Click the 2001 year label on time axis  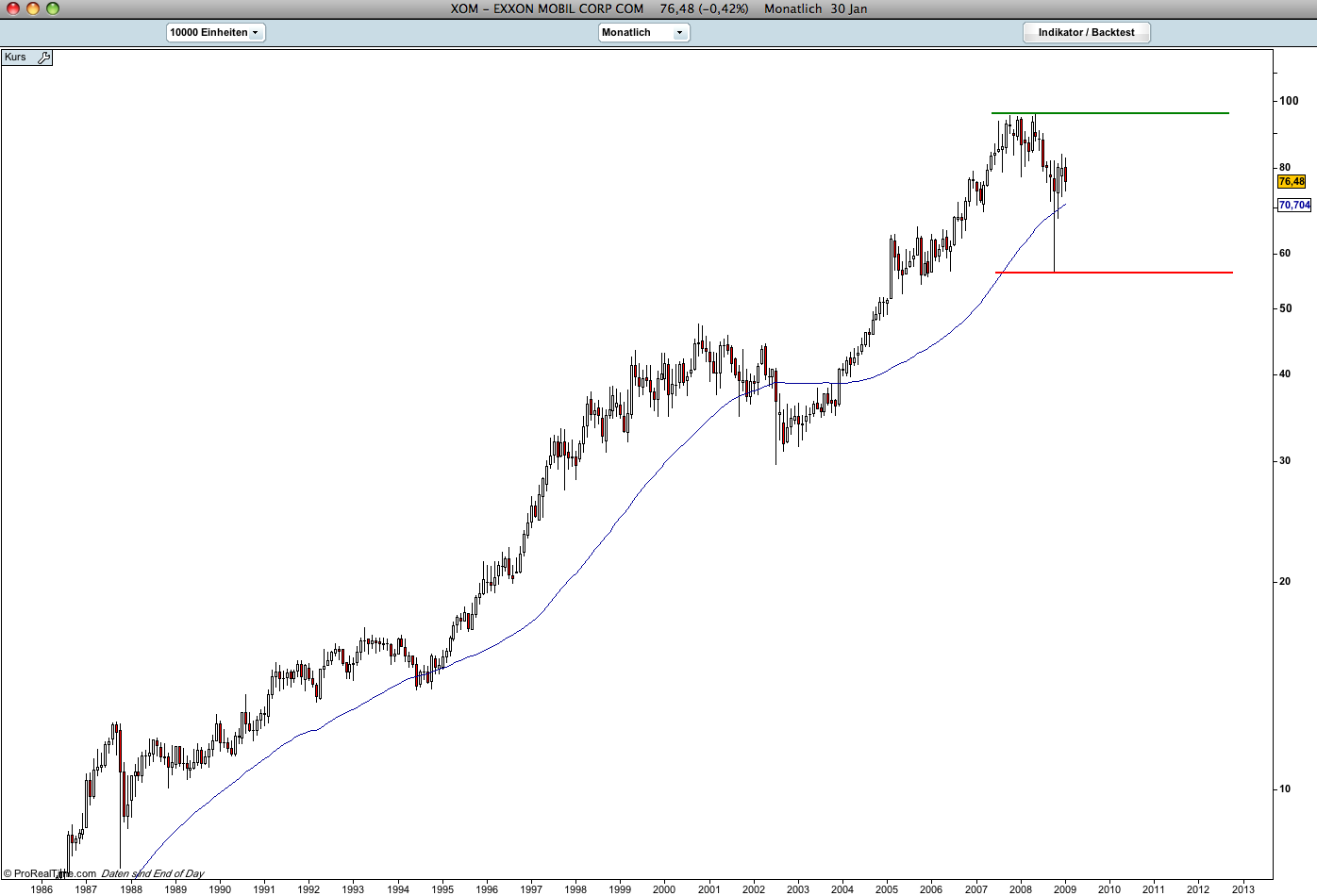click(x=709, y=888)
